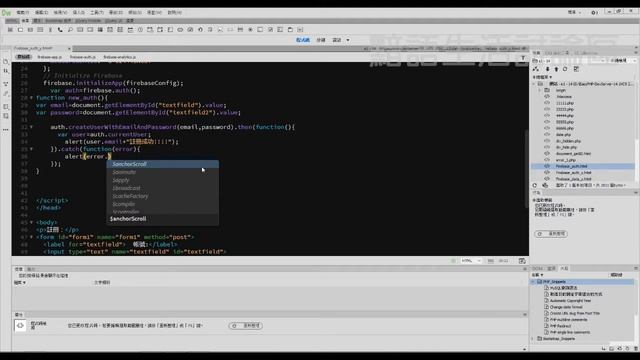Viewport: 640px width, 360px height.
Task: Close the firebase_auth_y.html document tab
Action: click(x=69, y=49)
